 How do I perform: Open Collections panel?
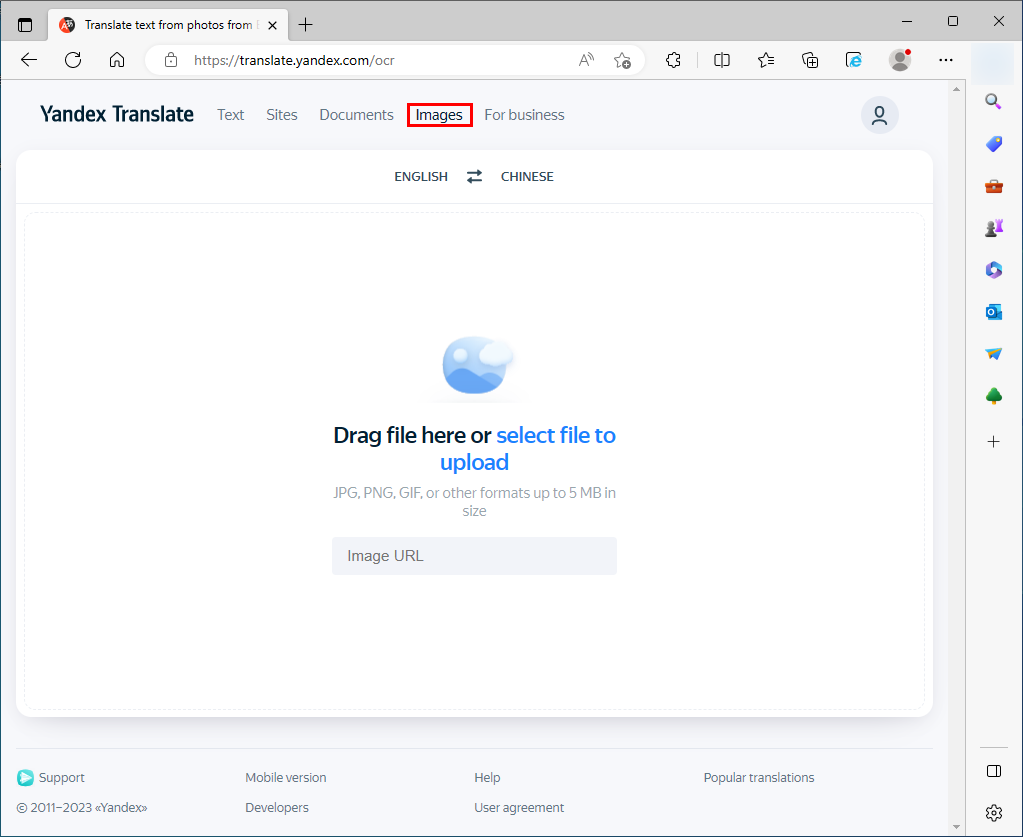810,60
